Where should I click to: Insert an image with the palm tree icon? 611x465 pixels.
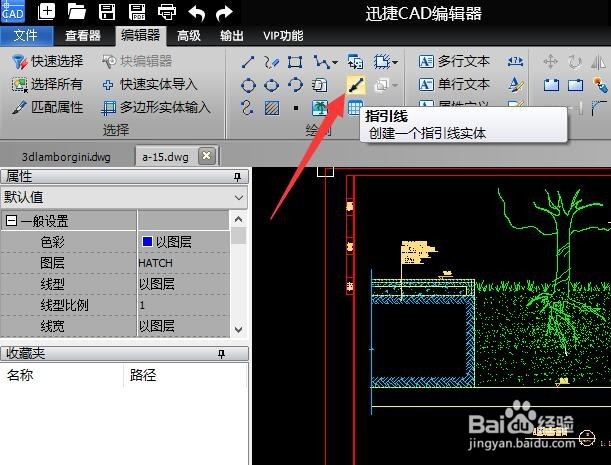[x=320, y=108]
